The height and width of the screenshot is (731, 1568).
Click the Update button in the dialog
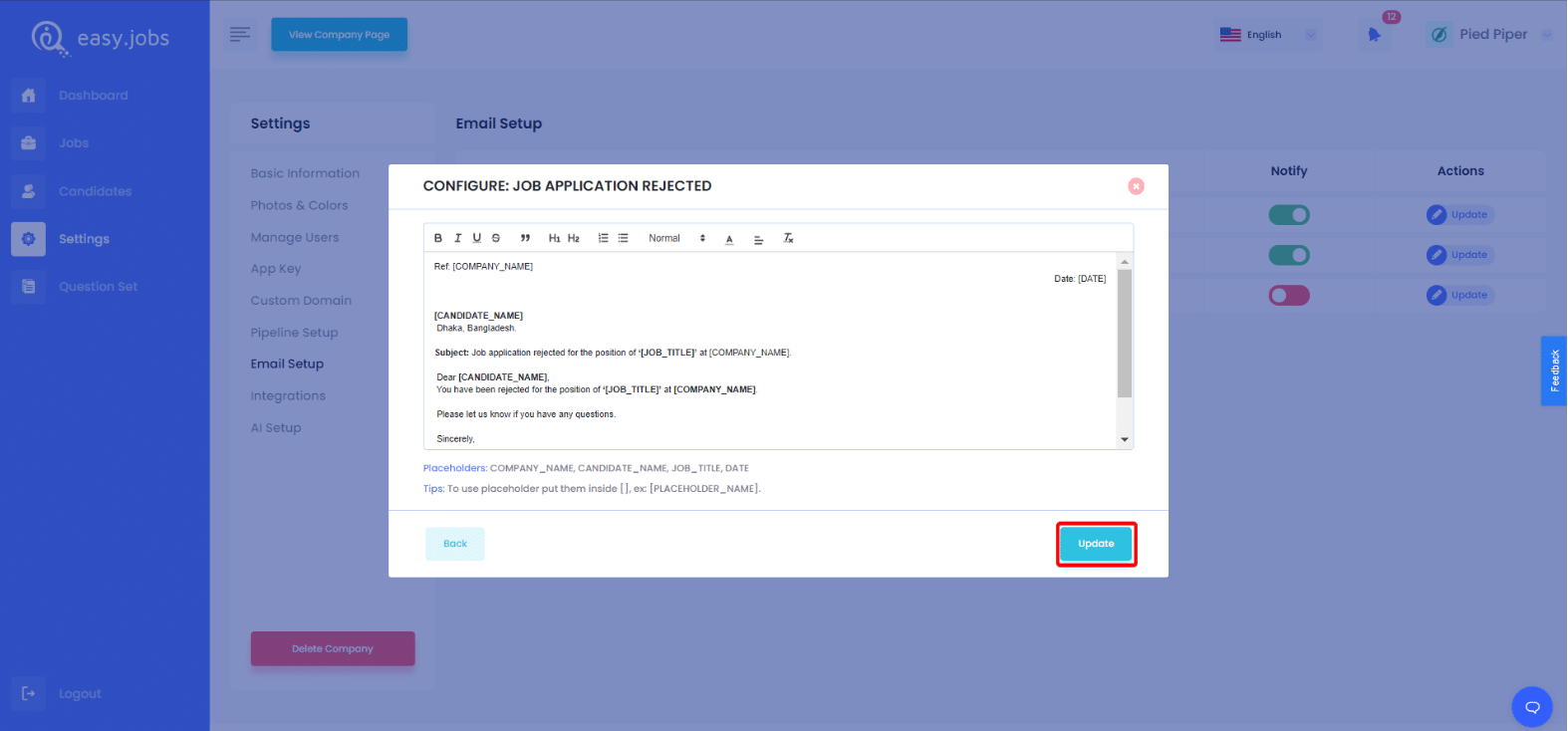click(x=1096, y=544)
